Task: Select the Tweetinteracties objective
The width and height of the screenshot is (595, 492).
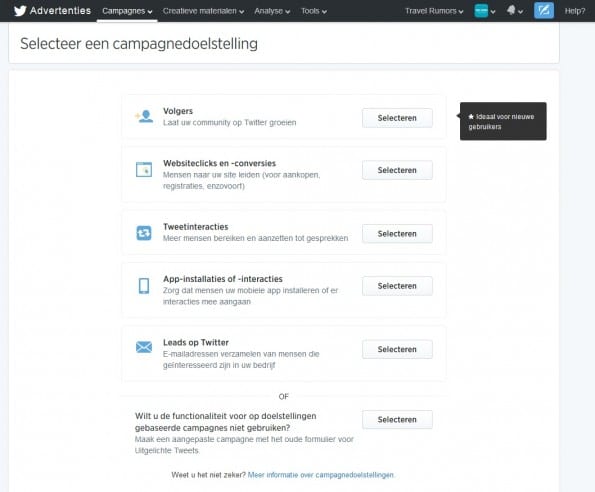Action: [x=397, y=234]
